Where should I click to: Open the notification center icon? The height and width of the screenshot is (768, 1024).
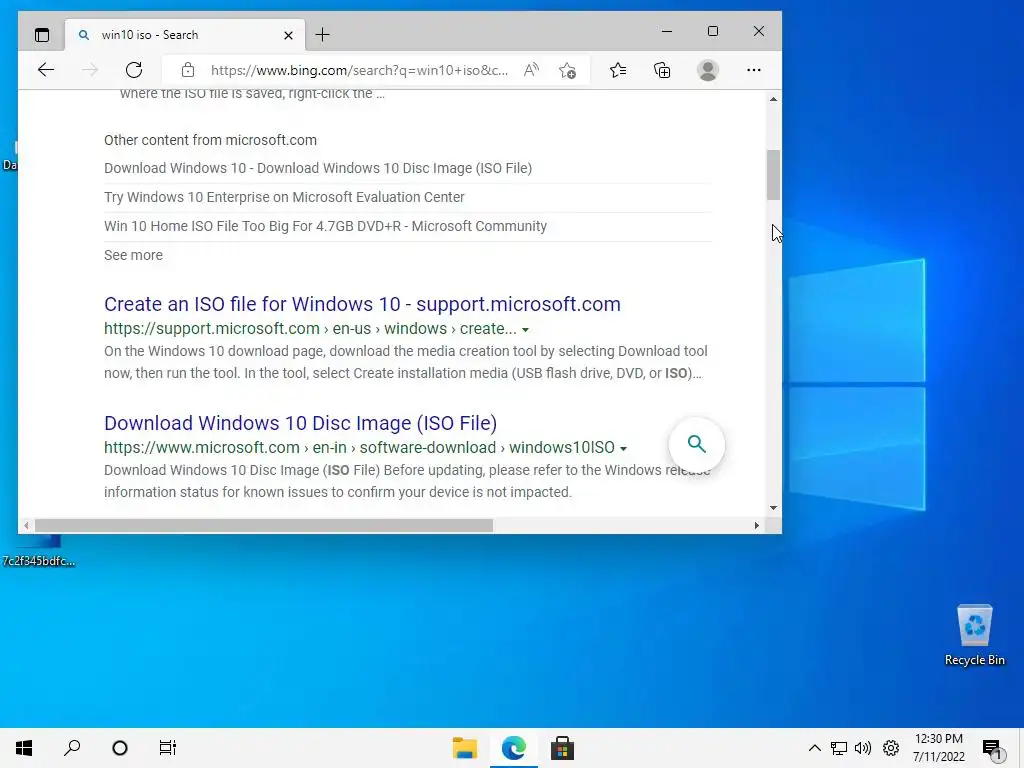pos(992,748)
